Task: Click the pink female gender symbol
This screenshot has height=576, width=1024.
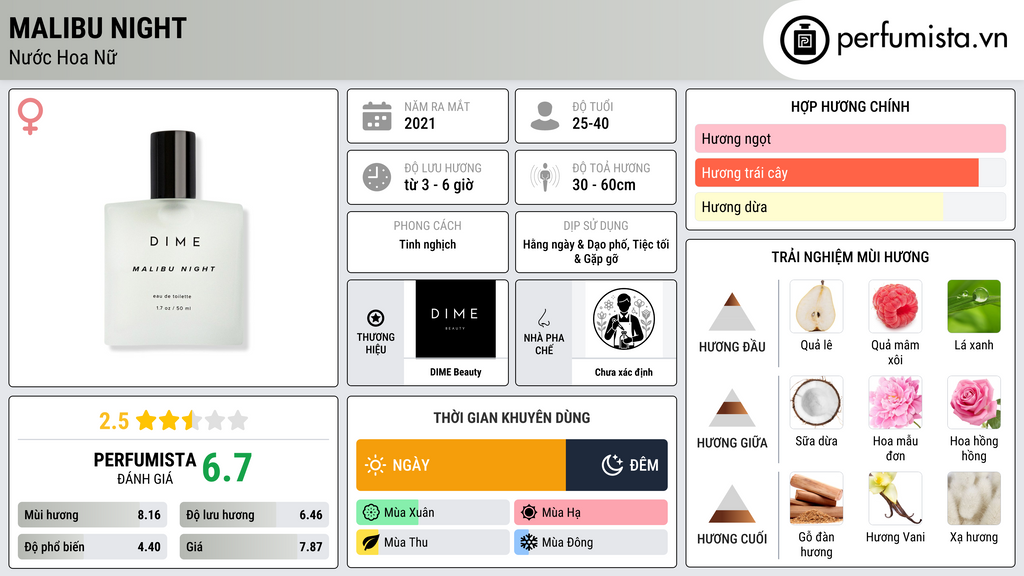Action: [30, 116]
